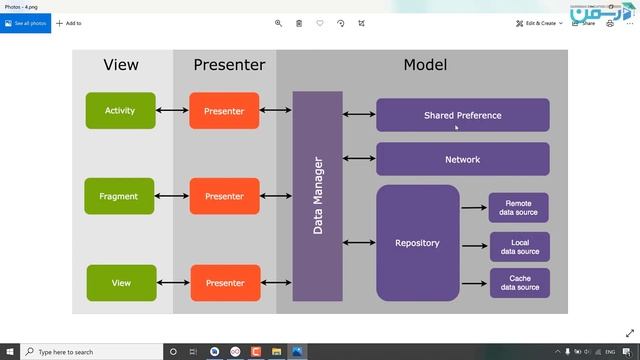Click the green View box in diagram
The image size is (640, 360).
[x=122, y=283]
